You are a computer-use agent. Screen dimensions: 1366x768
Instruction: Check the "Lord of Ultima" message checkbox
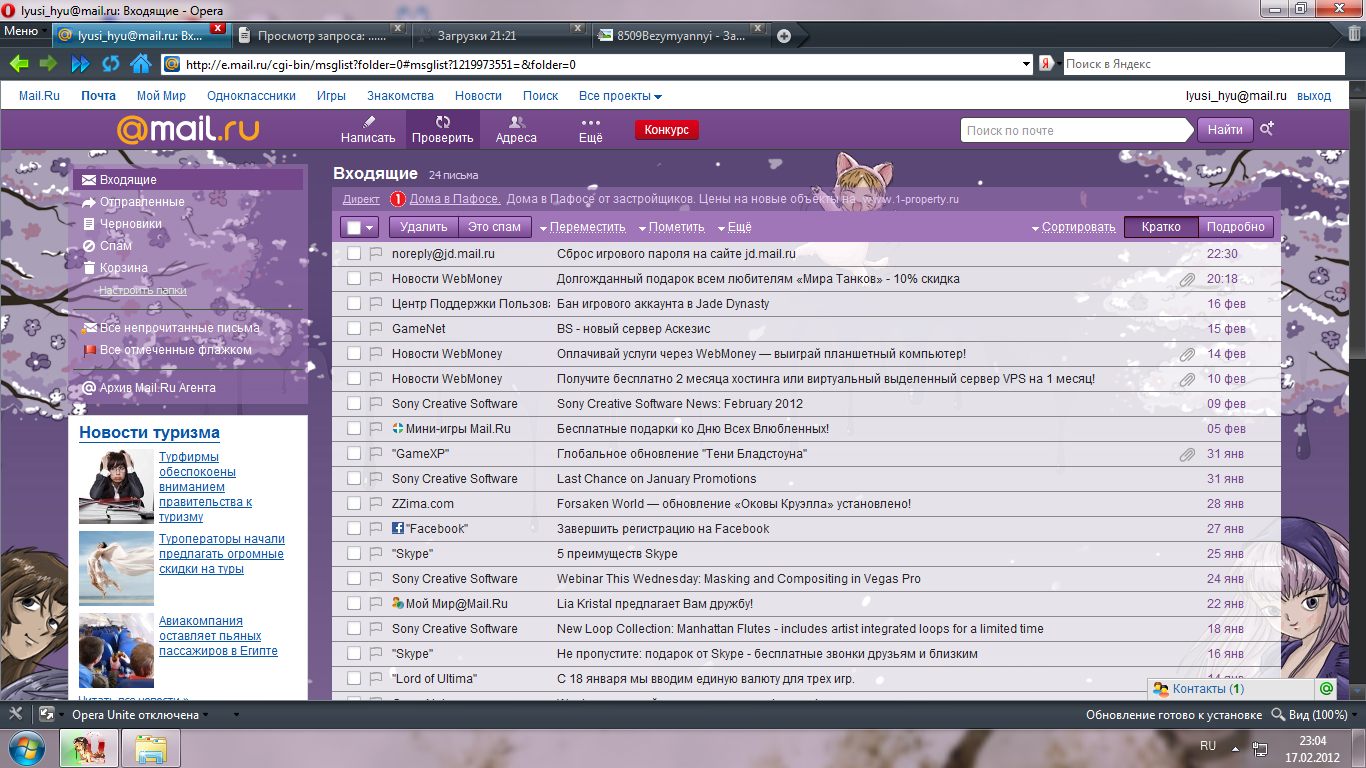click(353, 679)
